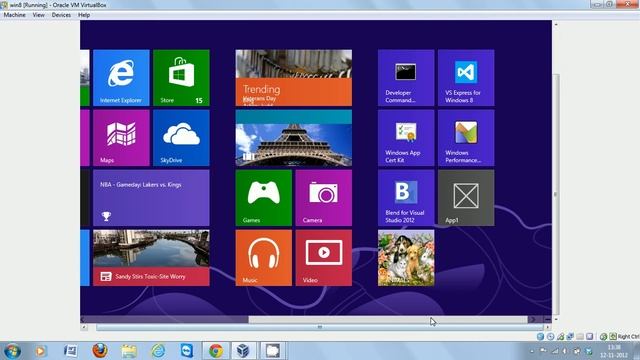640x360 pixels.
Task: Show hidden system tray icons arrow
Action: pos(531,351)
